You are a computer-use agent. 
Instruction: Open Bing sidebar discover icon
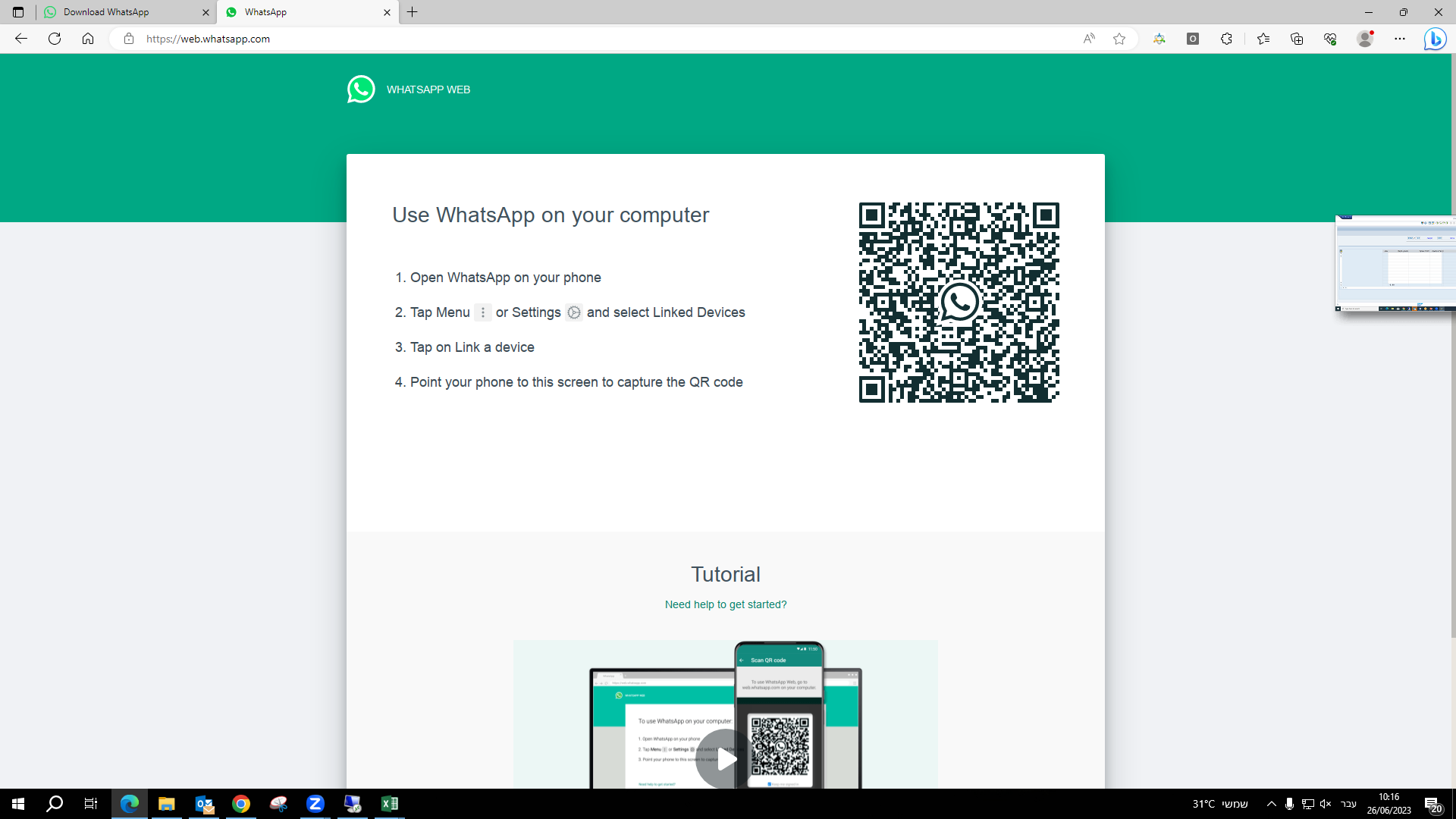(x=1435, y=39)
